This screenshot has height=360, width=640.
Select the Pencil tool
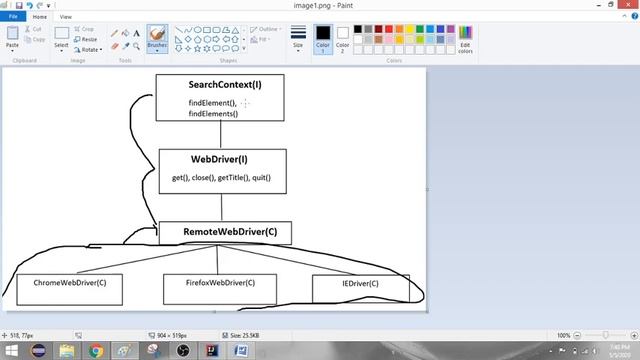[x=115, y=33]
